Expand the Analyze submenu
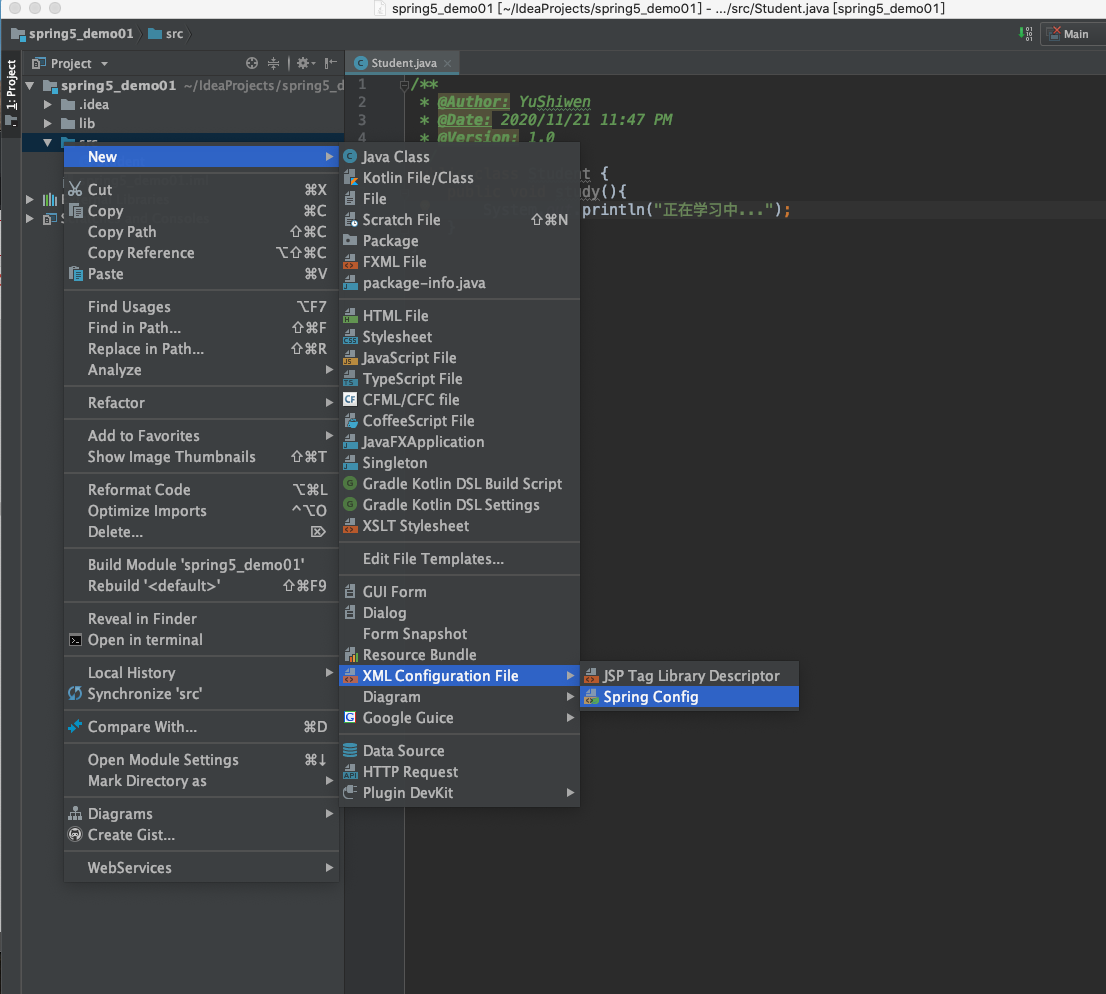 pos(201,370)
